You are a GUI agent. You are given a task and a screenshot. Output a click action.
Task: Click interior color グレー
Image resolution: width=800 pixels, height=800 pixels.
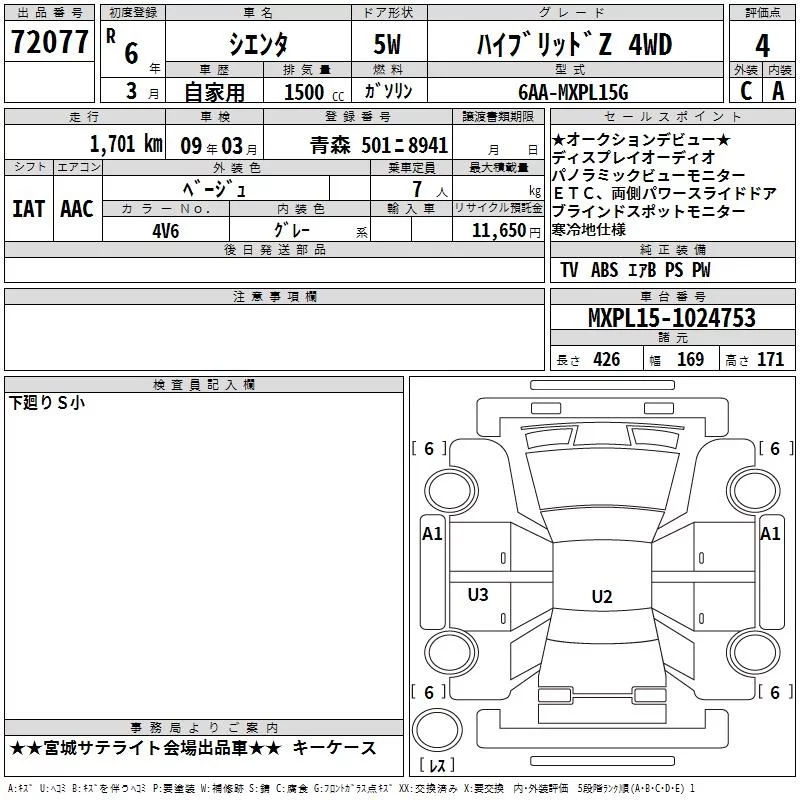[292, 230]
